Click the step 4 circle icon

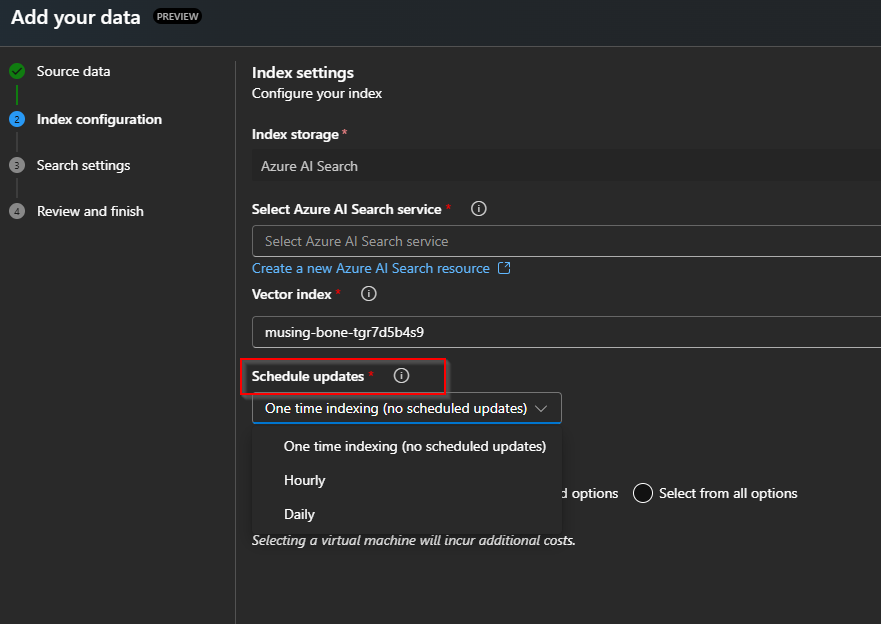pyautogui.click(x=17, y=211)
